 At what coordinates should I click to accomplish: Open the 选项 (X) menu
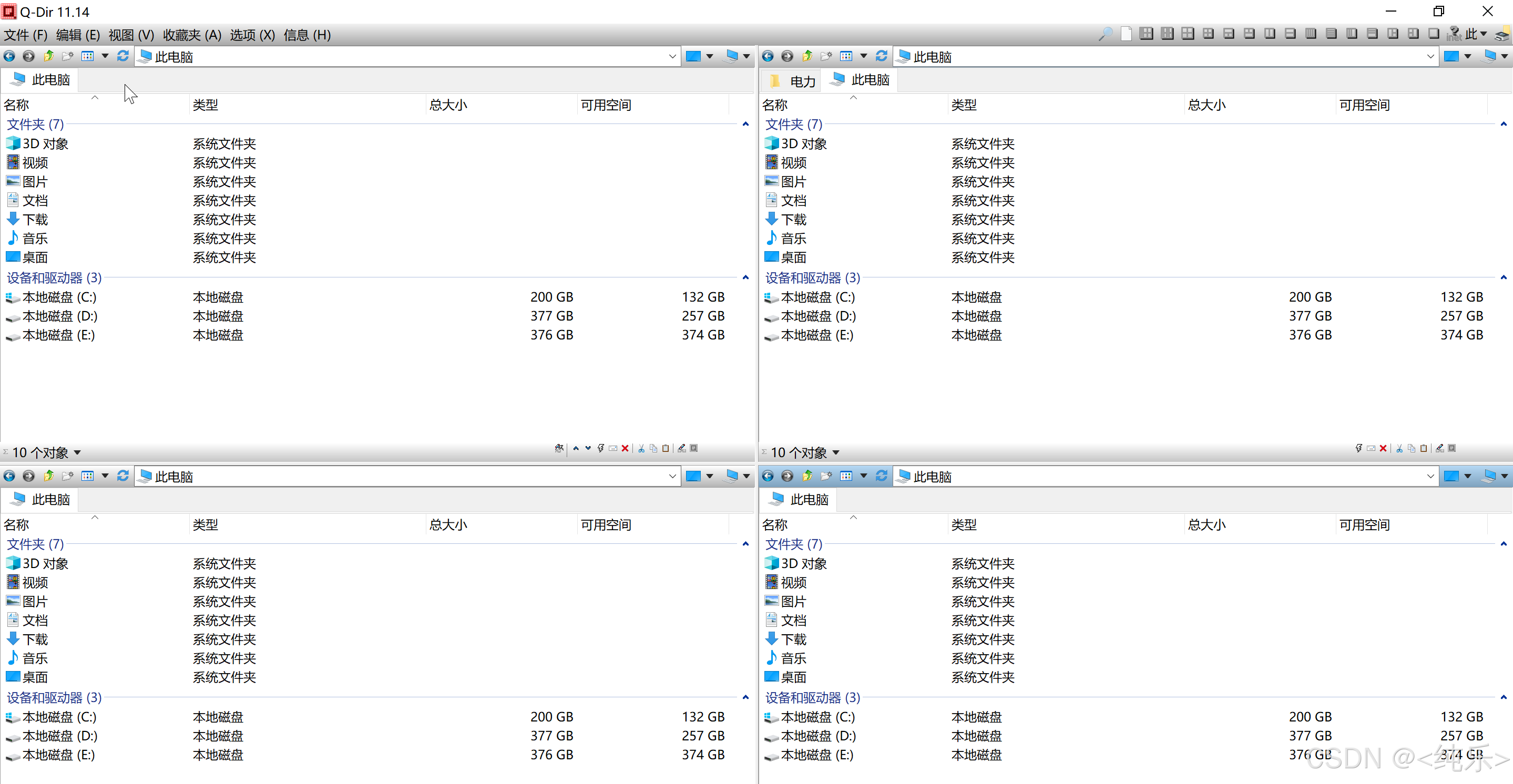coord(252,35)
